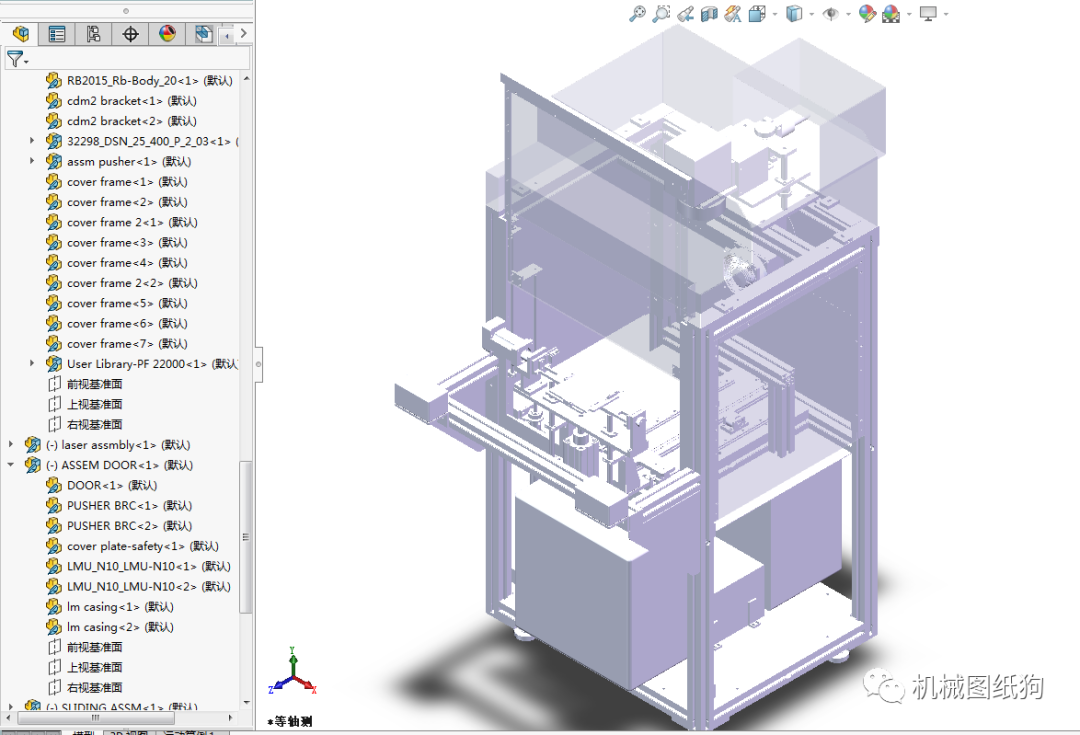Select cover plate-safety<1> part
The width and height of the screenshot is (1080, 735).
coord(125,546)
